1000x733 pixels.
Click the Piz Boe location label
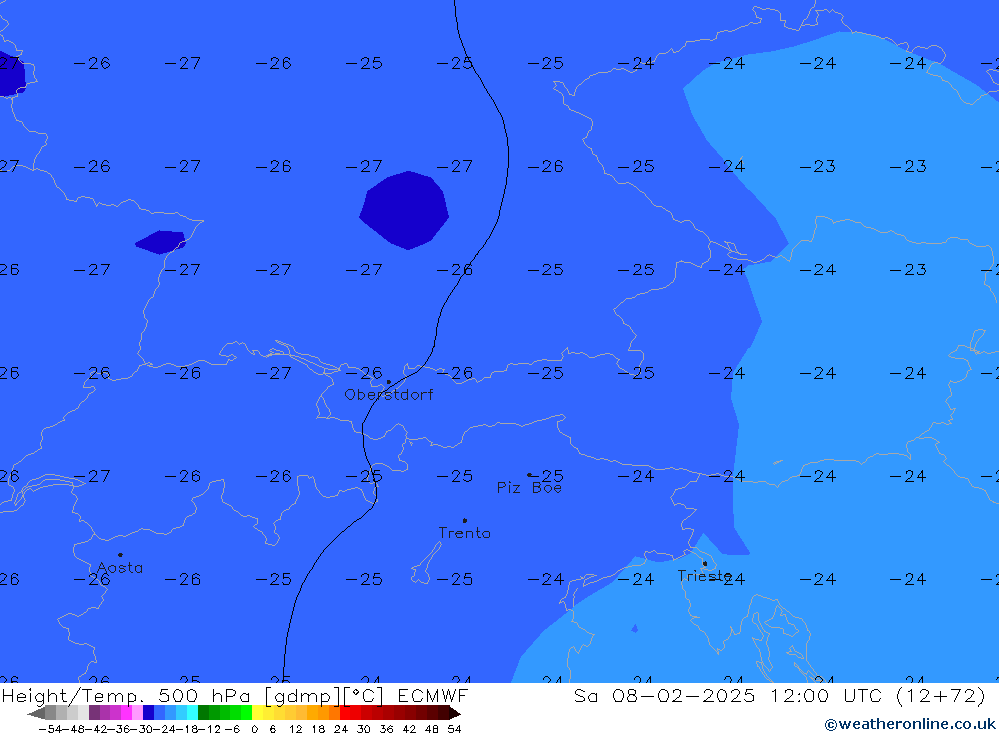(529, 488)
